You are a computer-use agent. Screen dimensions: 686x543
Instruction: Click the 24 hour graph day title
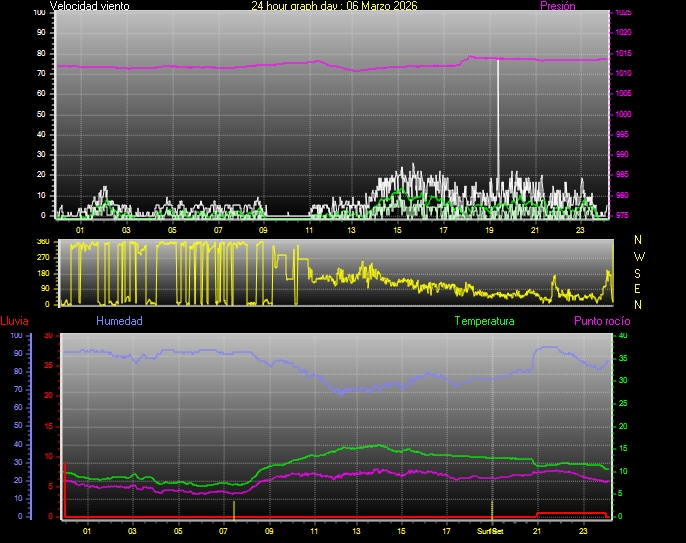click(x=334, y=6)
